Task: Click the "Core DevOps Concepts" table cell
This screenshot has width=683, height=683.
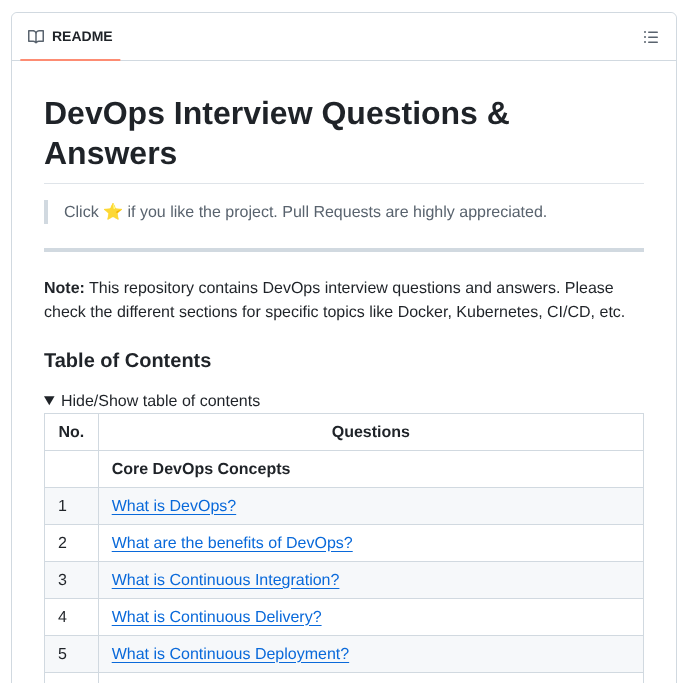Action: coord(371,469)
